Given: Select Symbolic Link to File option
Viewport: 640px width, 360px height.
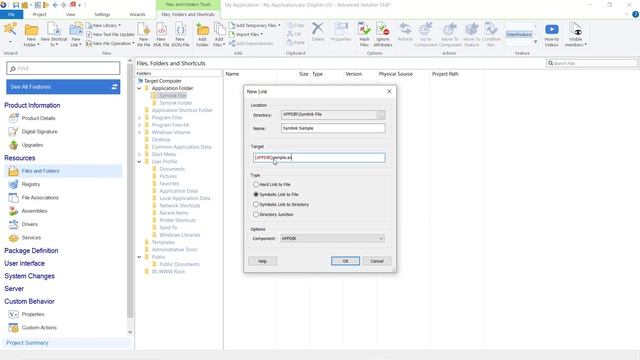Looking at the screenshot, I should point(256,195).
